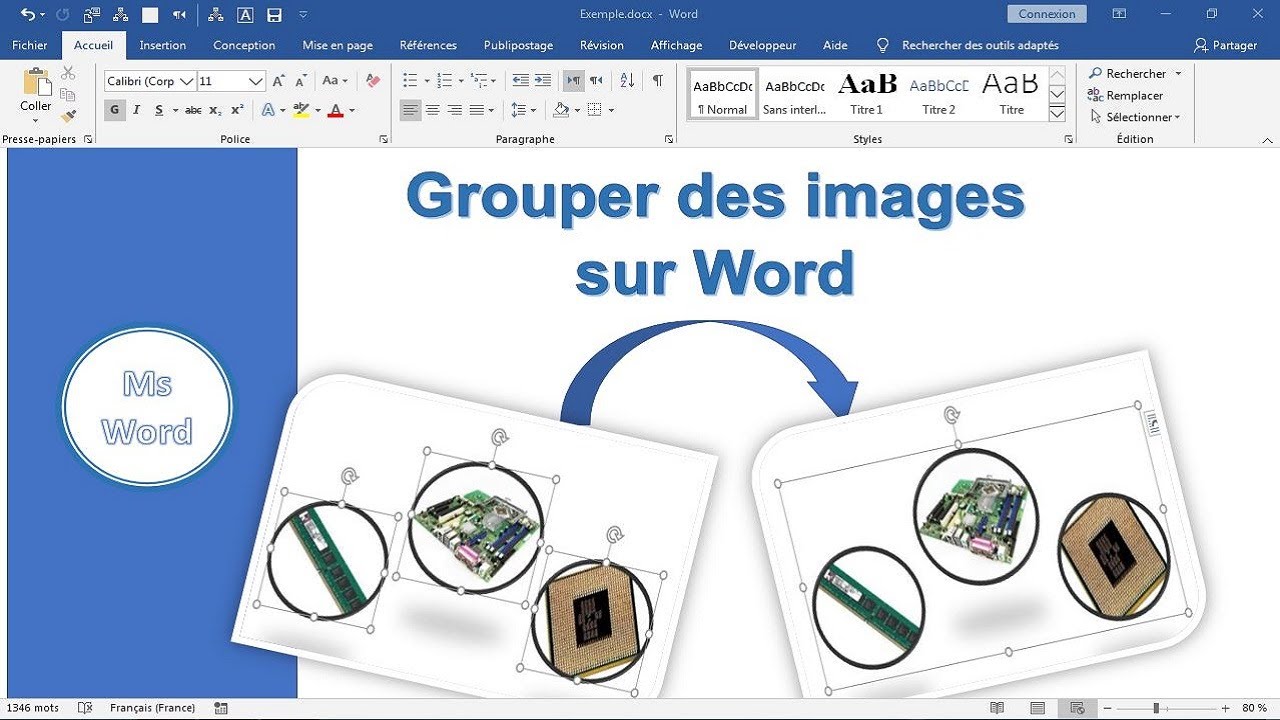Click the Save floppy disk icon
This screenshot has width=1280, height=720.
point(274,15)
